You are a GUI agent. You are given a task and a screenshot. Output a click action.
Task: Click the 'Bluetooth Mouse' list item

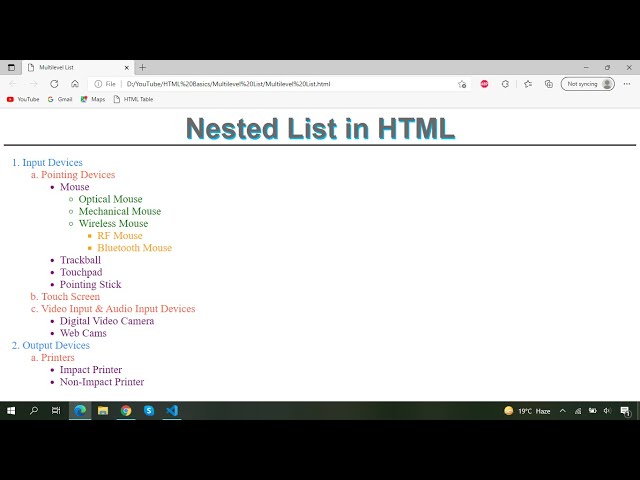click(x=134, y=248)
